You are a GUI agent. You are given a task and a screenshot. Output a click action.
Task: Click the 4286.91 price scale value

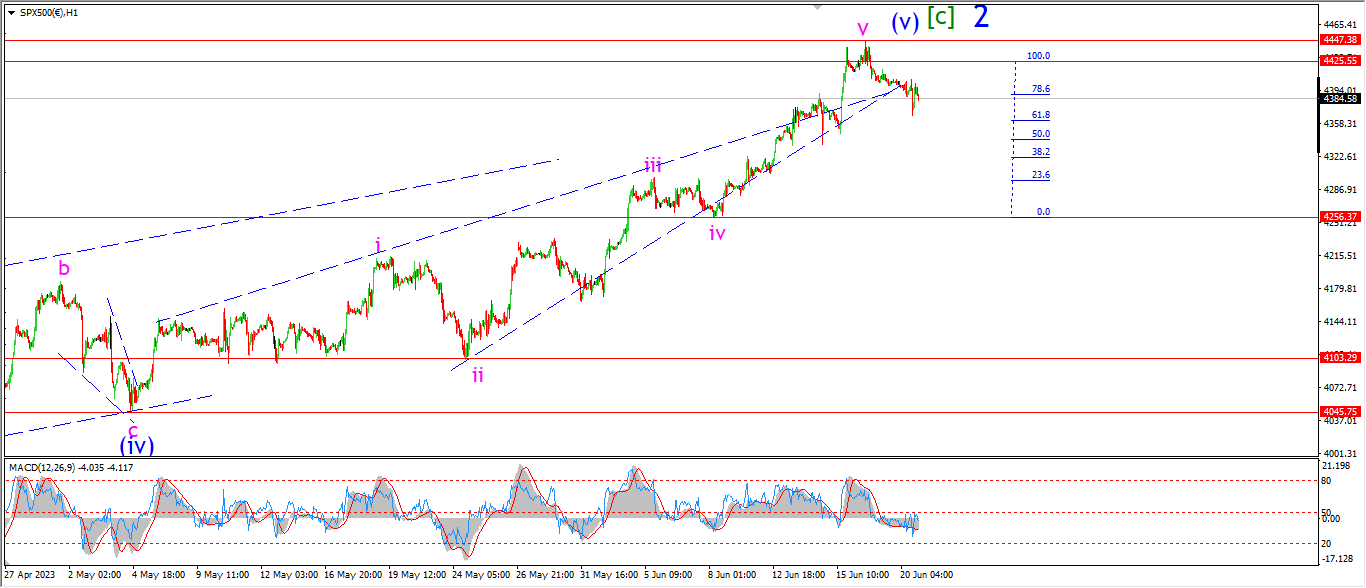[x=1338, y=189]
